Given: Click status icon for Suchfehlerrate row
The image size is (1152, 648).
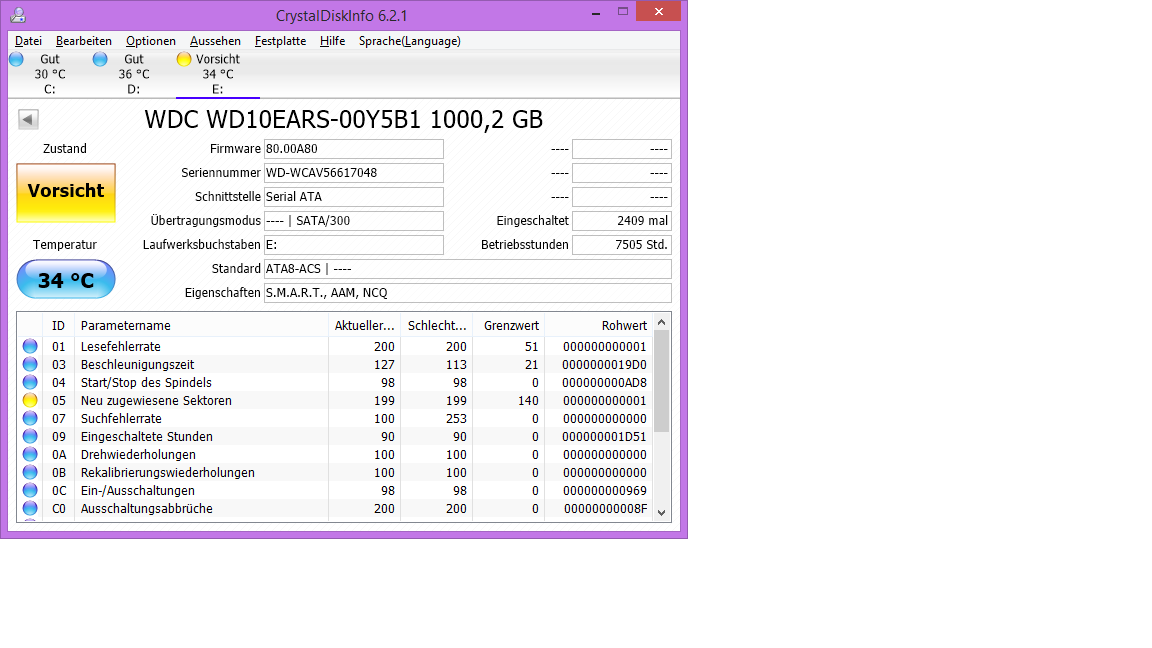Looking at the screenshot, I should point(30,418).
